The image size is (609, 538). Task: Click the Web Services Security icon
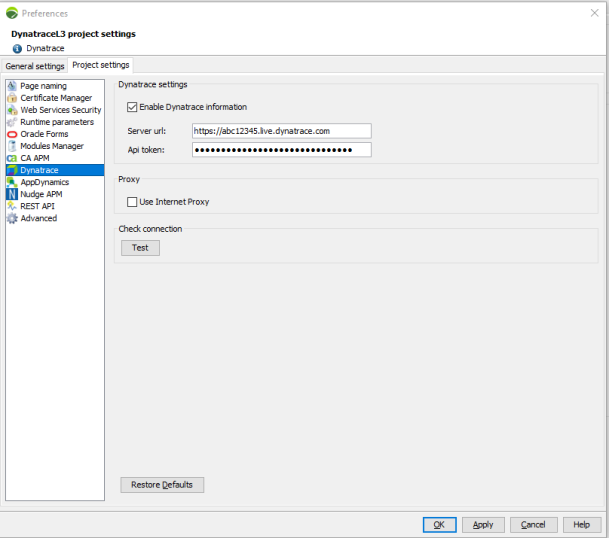point(12,110)
